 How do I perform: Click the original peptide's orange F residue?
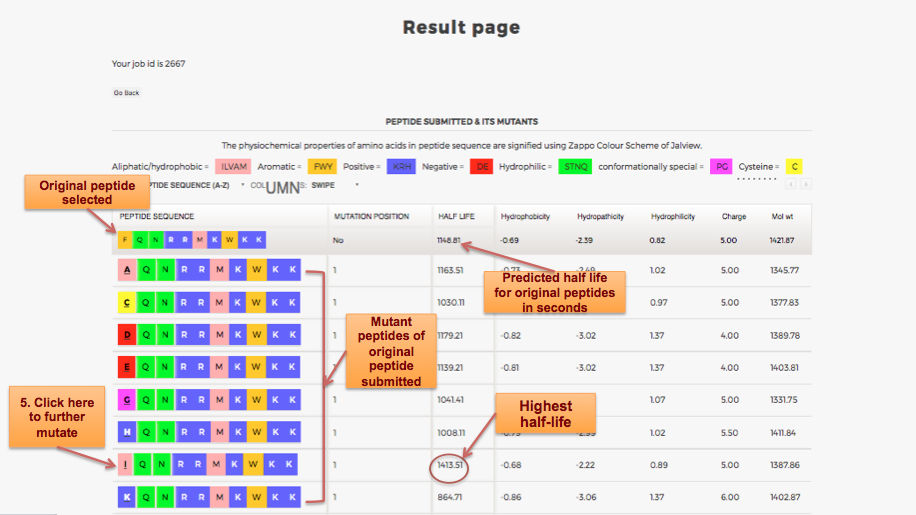(125, 240)
